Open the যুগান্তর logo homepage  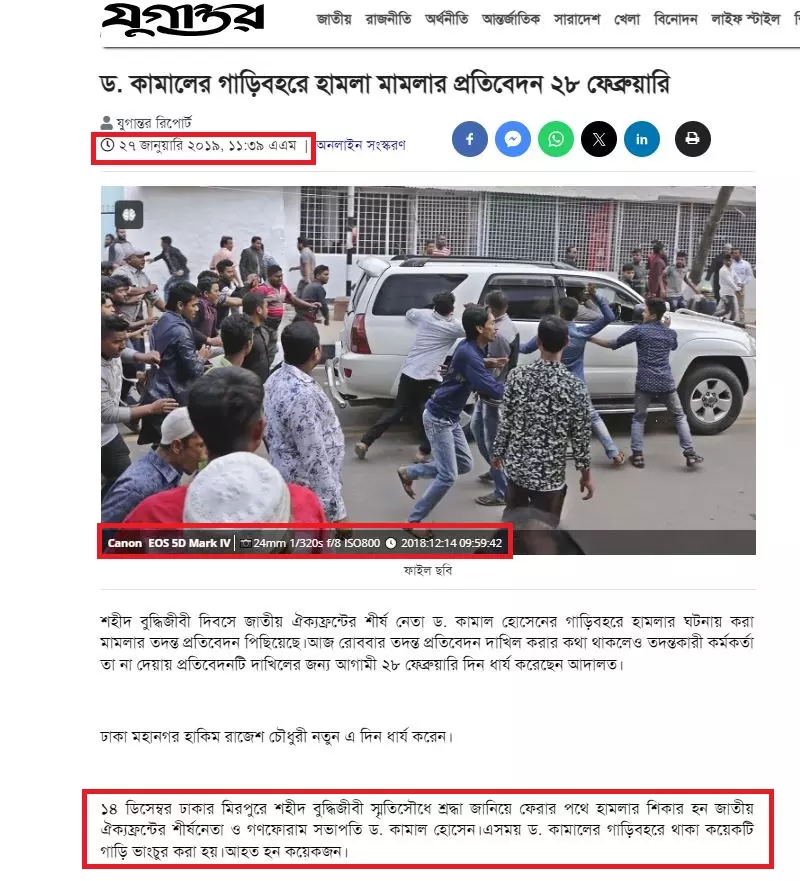[x=183, y=20]
